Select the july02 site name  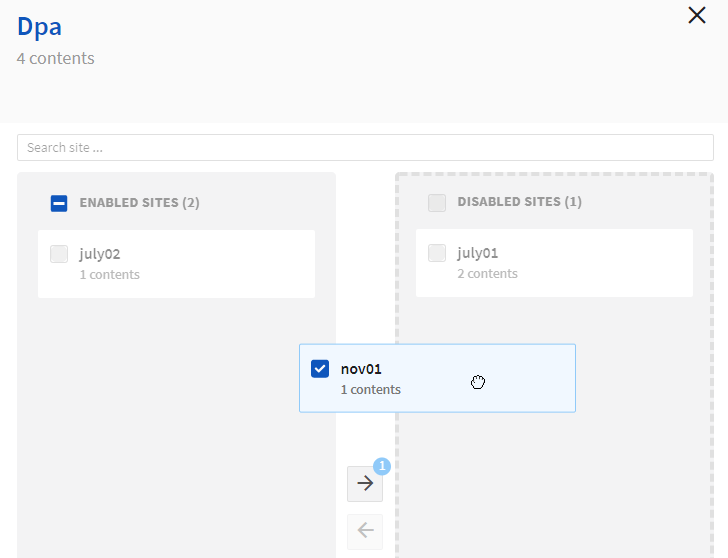pos(100,254)
